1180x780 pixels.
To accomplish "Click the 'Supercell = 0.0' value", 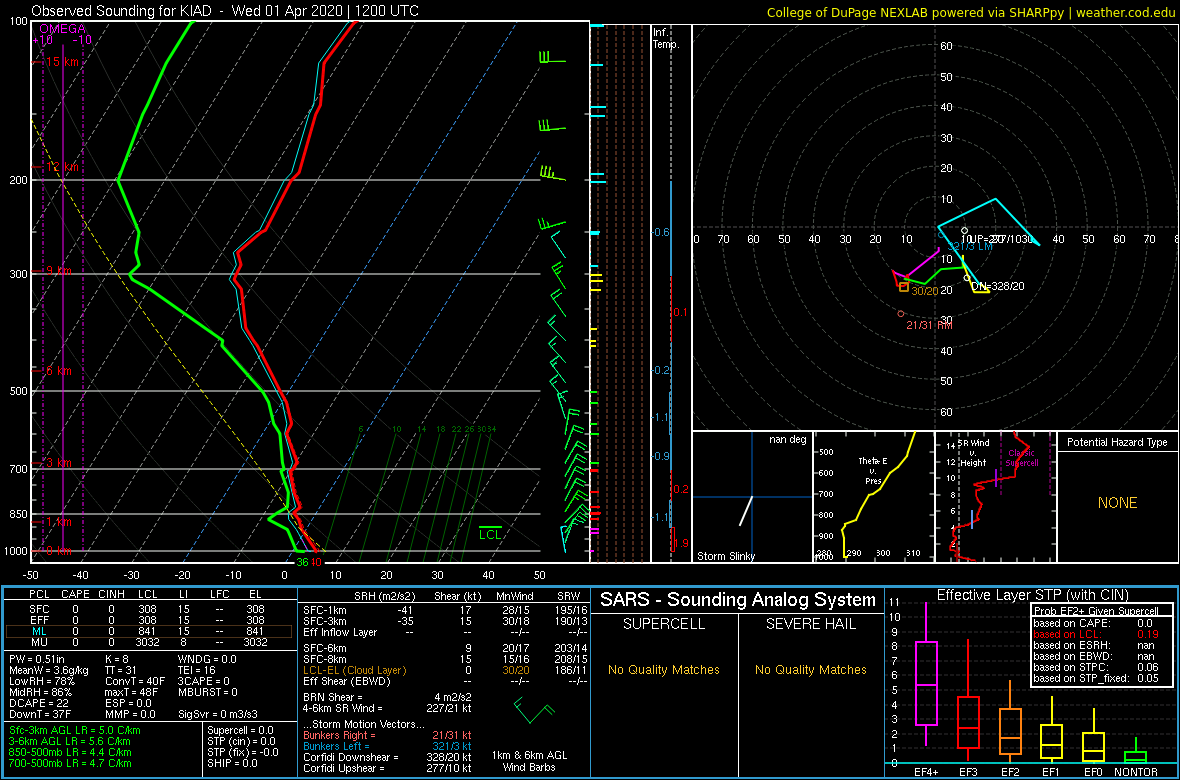I will (240, 730).
